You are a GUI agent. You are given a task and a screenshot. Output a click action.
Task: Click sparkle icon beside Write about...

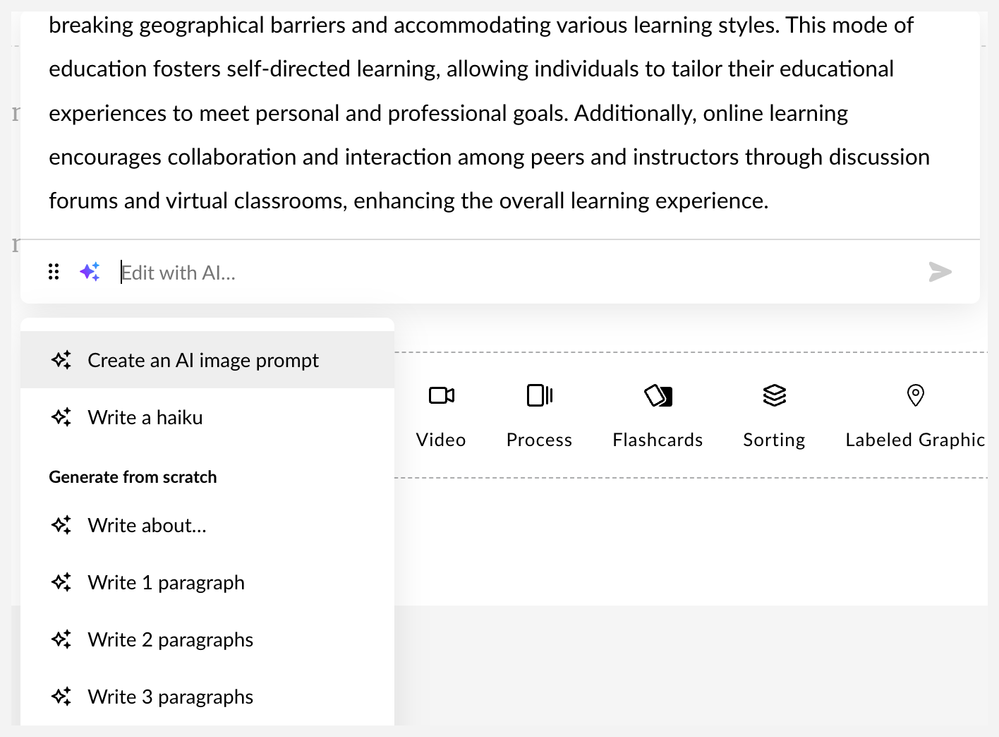61,526
